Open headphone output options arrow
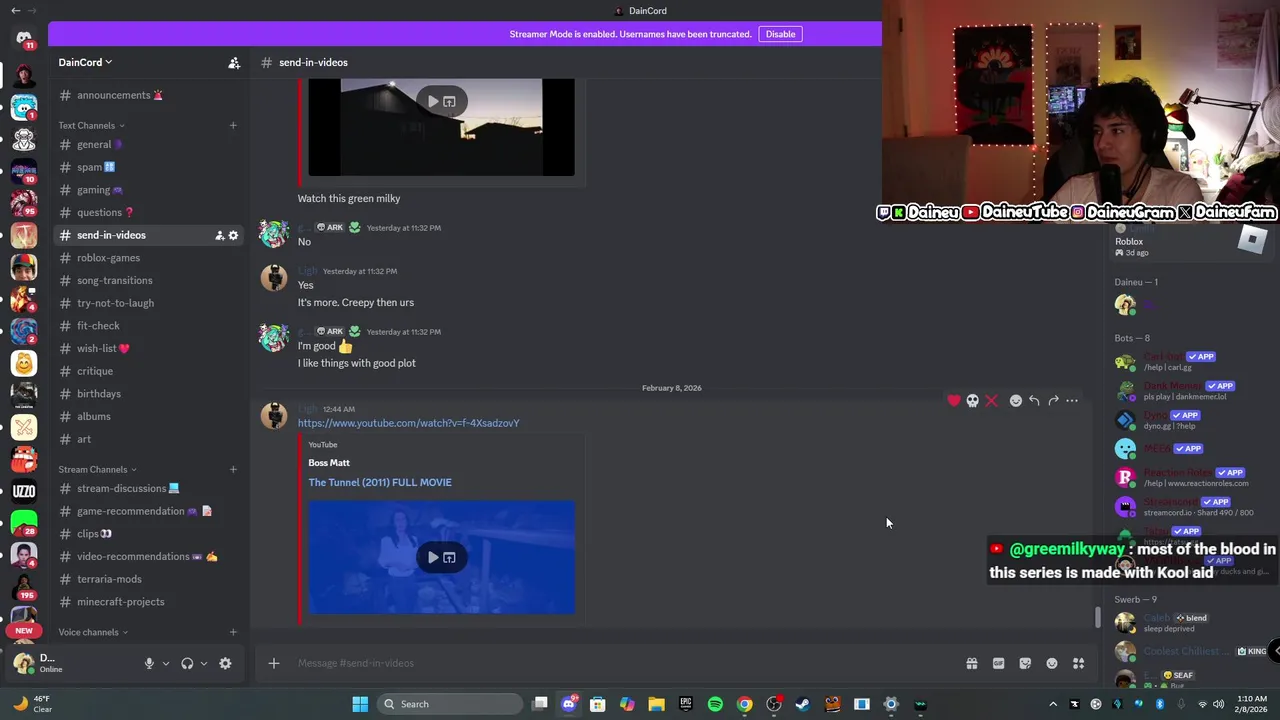The width and height of the screenshot is (1280, 720). coord(204,663)
